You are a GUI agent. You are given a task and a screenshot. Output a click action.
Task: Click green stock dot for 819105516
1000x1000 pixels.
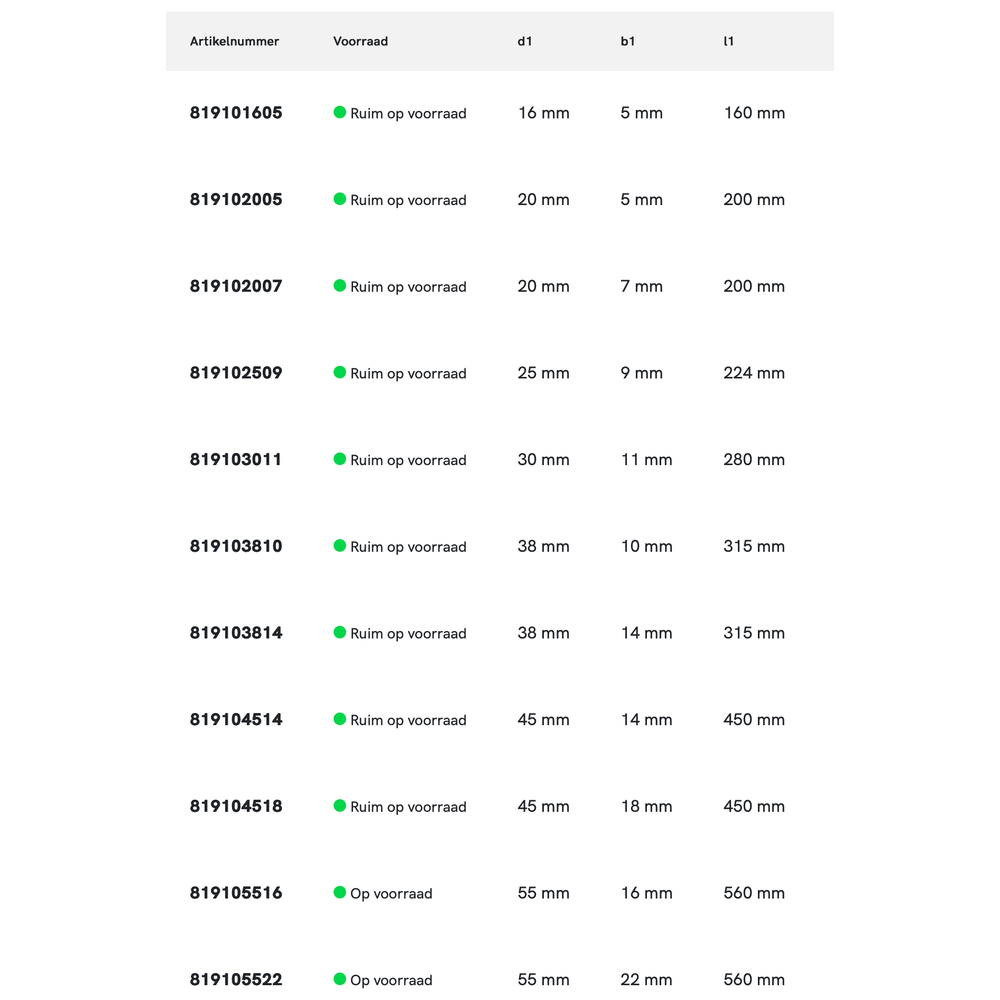click(x=340, y=892)
